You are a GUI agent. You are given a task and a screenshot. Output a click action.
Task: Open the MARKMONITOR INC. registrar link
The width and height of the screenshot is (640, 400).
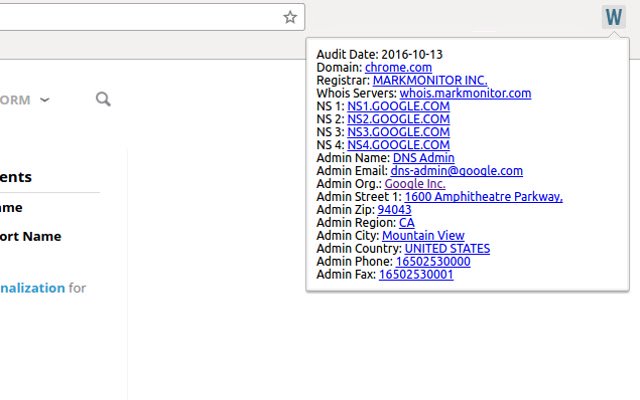tap(430, 80)
